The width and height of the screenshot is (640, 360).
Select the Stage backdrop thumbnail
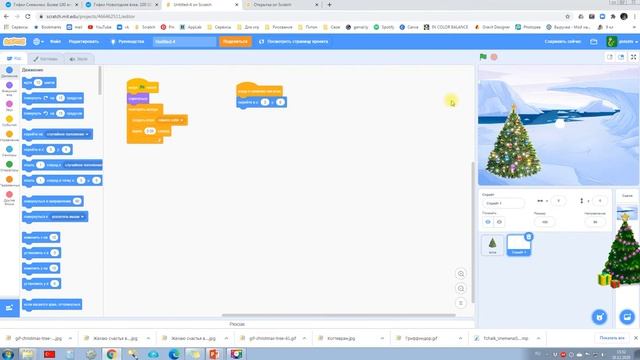click(x=627, y=213)
